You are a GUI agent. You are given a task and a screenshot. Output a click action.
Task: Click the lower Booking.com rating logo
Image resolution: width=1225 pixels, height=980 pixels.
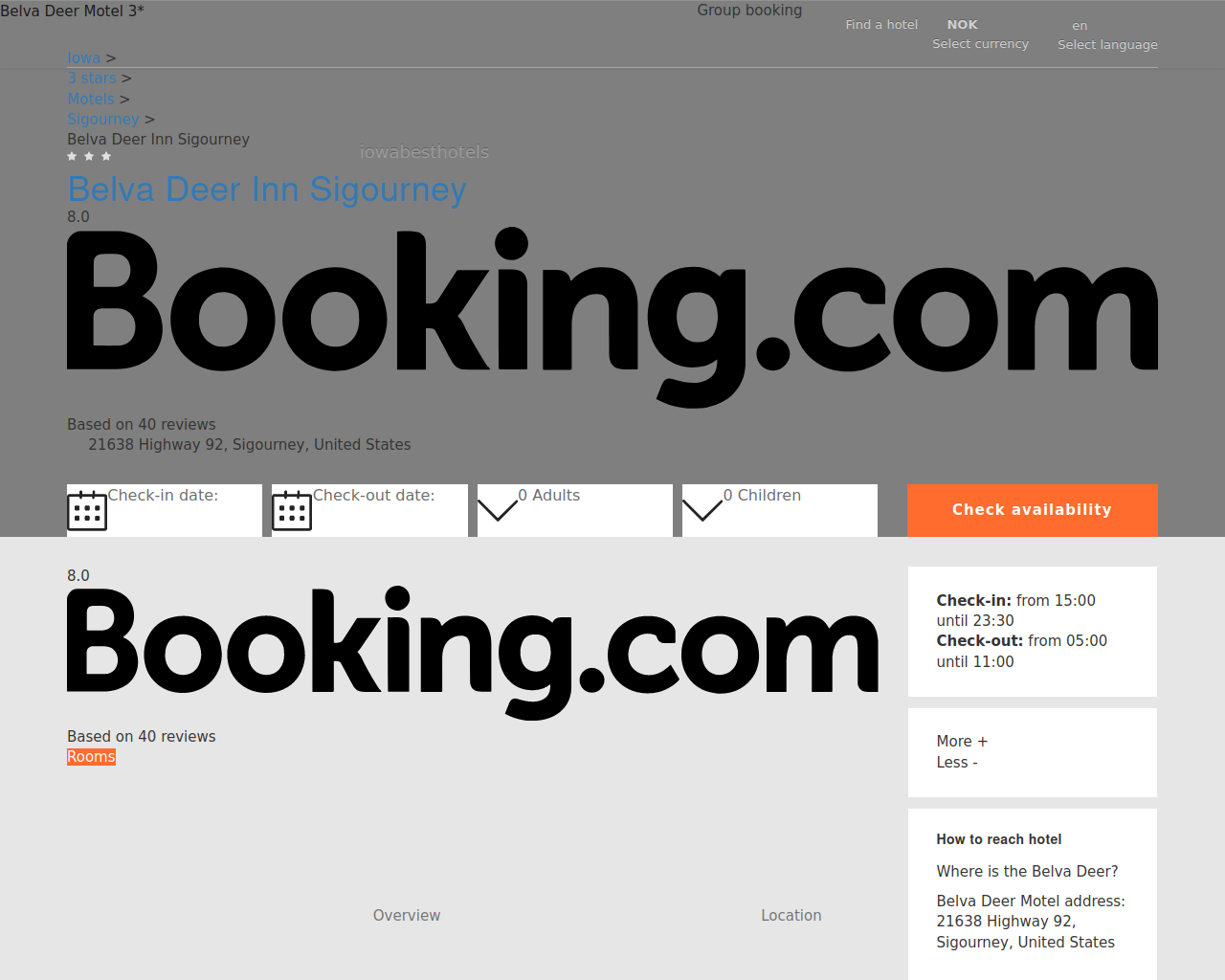pyautogui.click(x=473, y=653)
